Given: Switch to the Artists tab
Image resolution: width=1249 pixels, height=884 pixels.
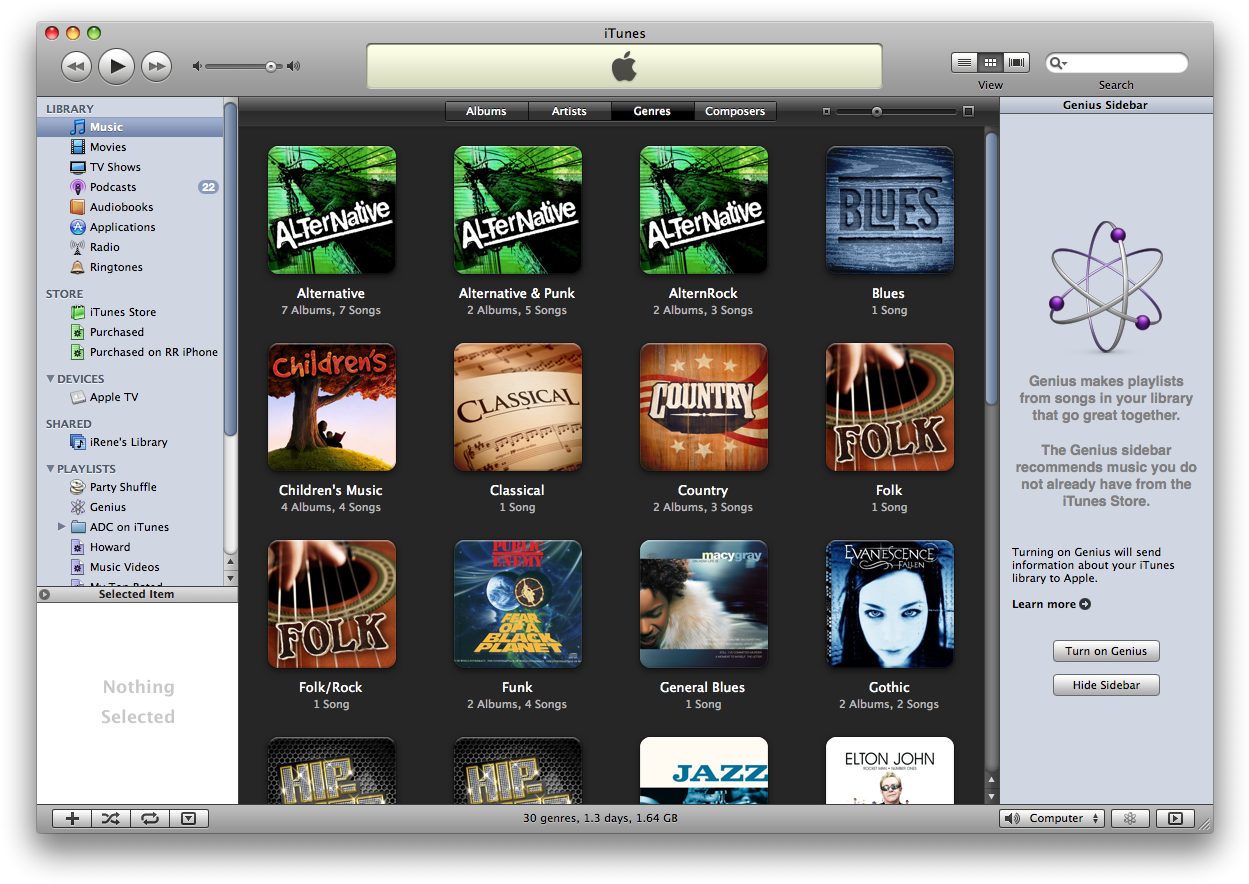Looking at the screenshot, I should tap(569, 111).
